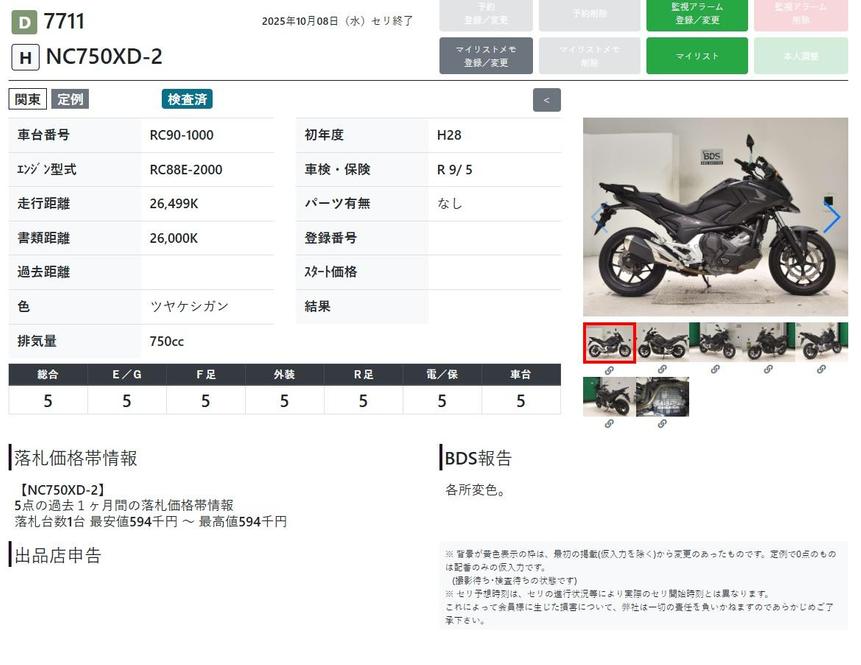861x665 pixels.
Task: Click the 検査済 status badge
Action: click(x=187, y=99)
